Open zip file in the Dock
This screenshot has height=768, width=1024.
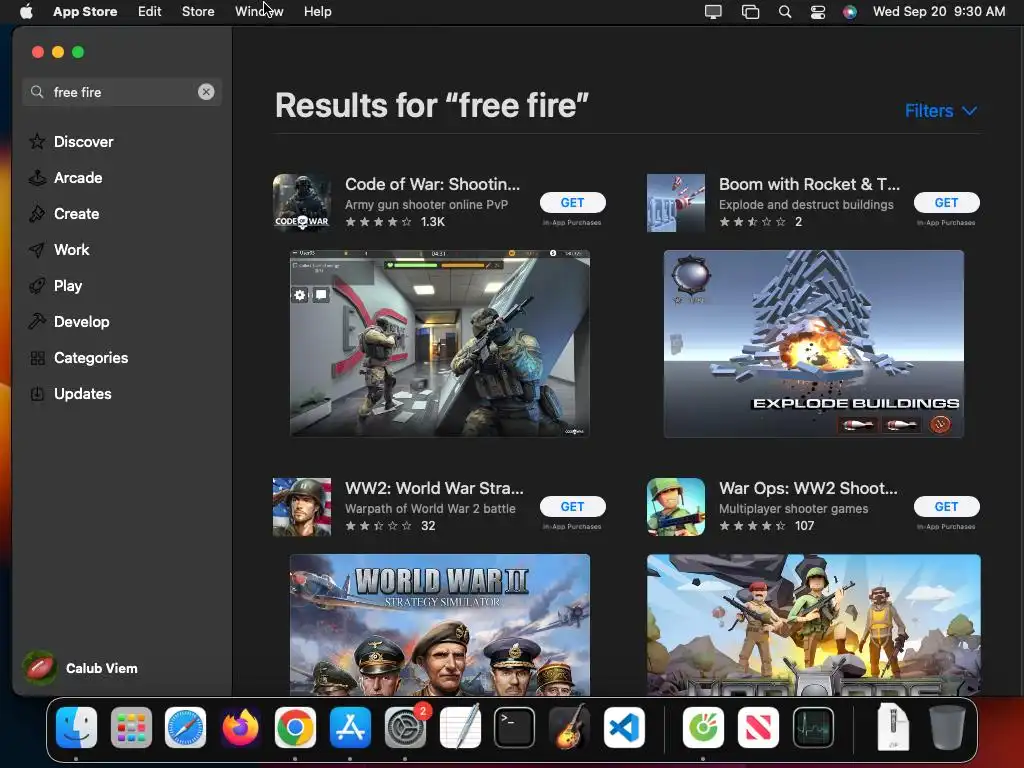point(893,726)
